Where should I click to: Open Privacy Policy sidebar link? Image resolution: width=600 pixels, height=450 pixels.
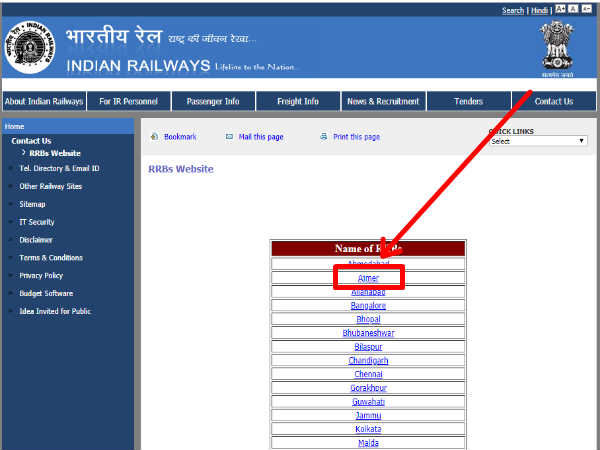pos(41,276)
